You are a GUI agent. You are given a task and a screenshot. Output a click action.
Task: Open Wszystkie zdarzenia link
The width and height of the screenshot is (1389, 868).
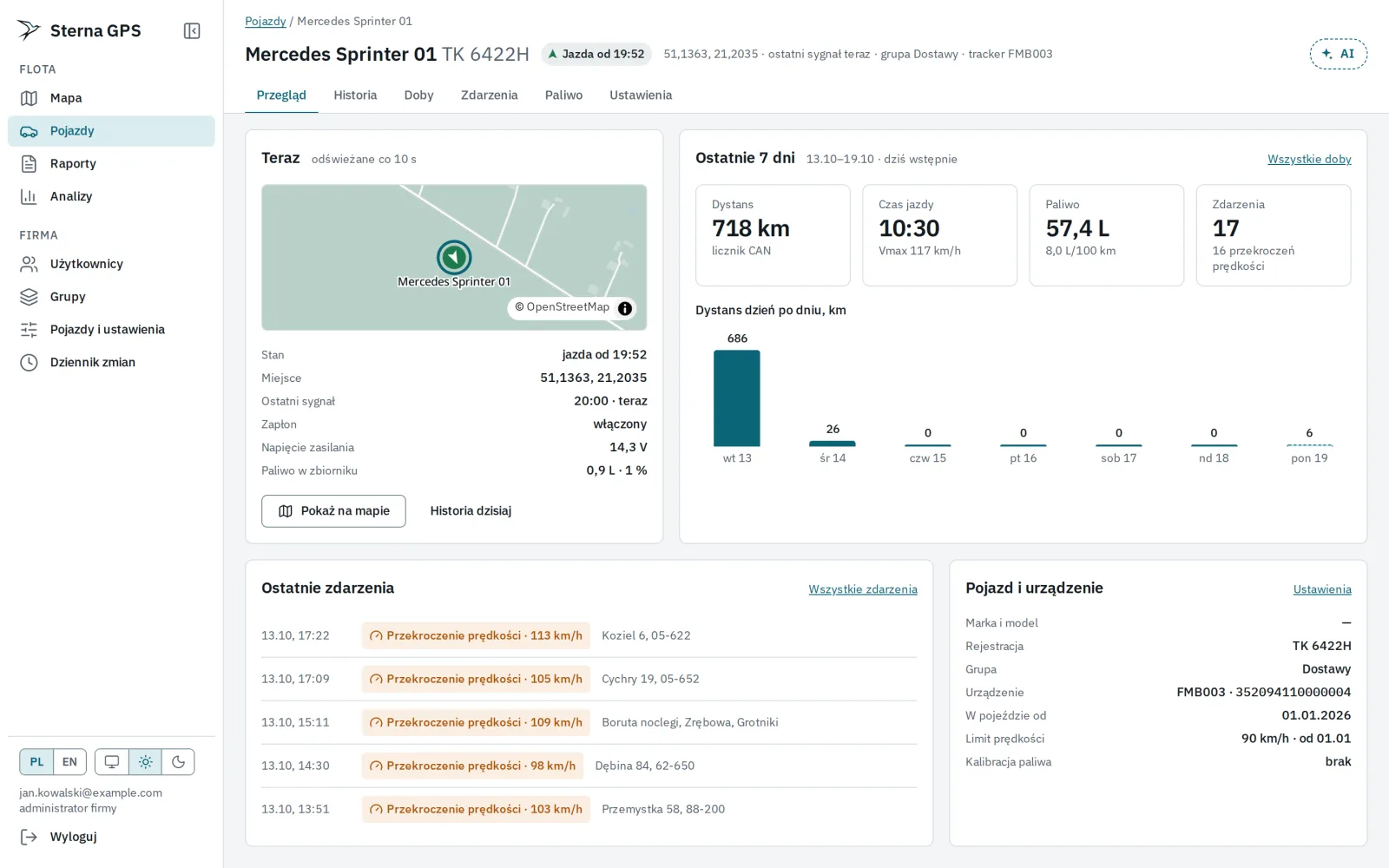(863, 589)
